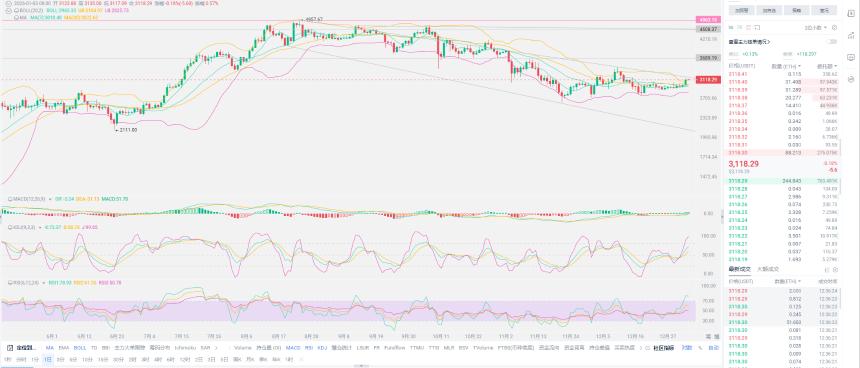This screenshot has width=860, height=368.
Task: Click the last button in the top right panel row
Action: (824, 10)
